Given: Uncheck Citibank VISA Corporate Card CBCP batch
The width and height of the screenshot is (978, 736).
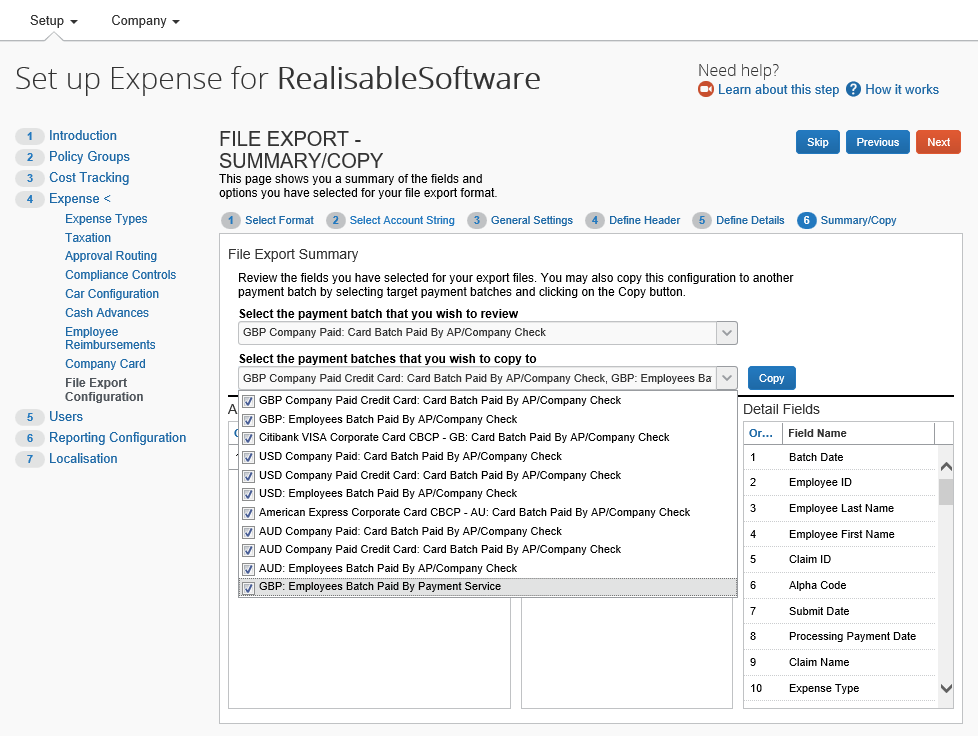Looking at the screenshot, I should click(248, 438).
